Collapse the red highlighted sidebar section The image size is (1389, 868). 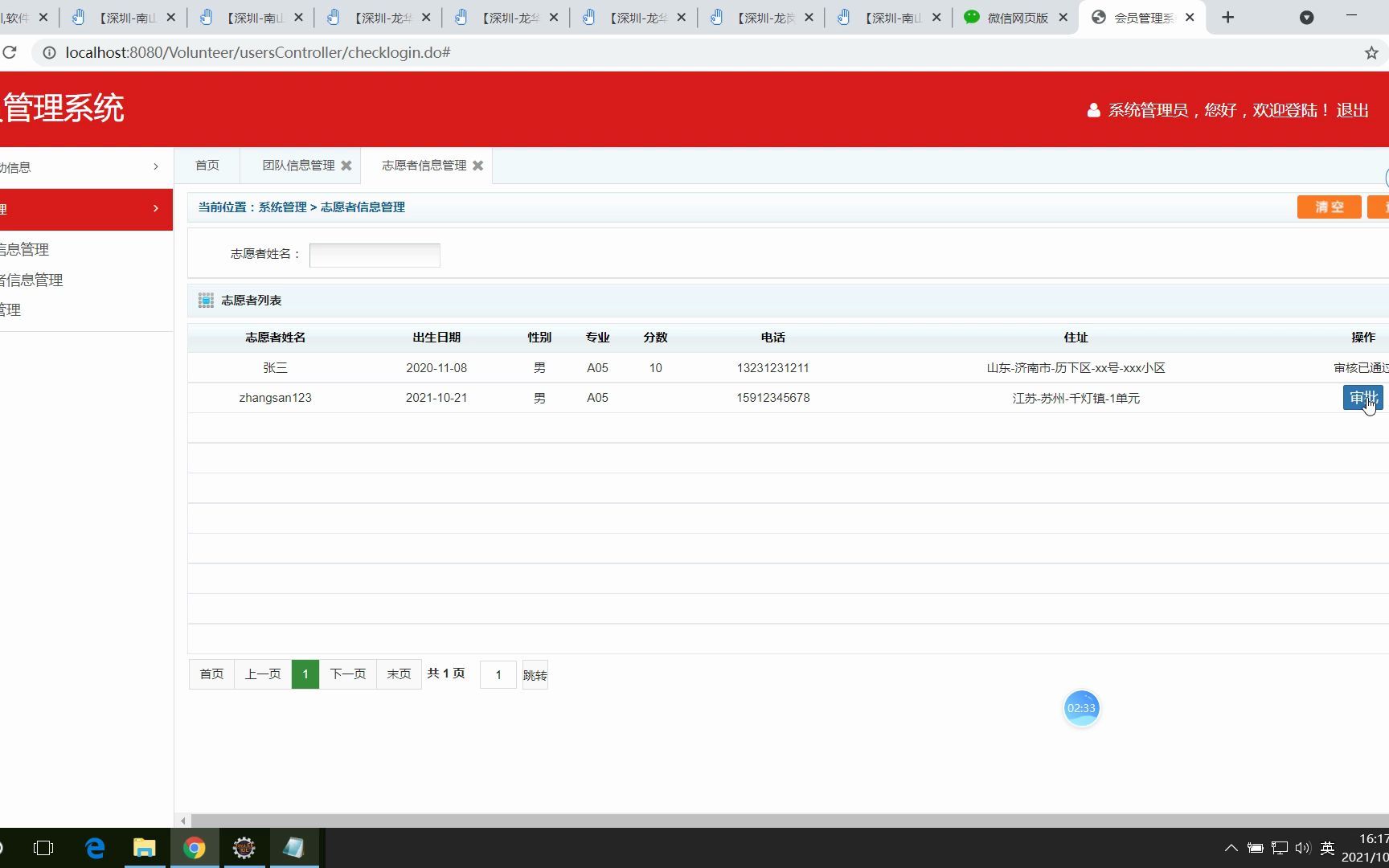(86, 209)
